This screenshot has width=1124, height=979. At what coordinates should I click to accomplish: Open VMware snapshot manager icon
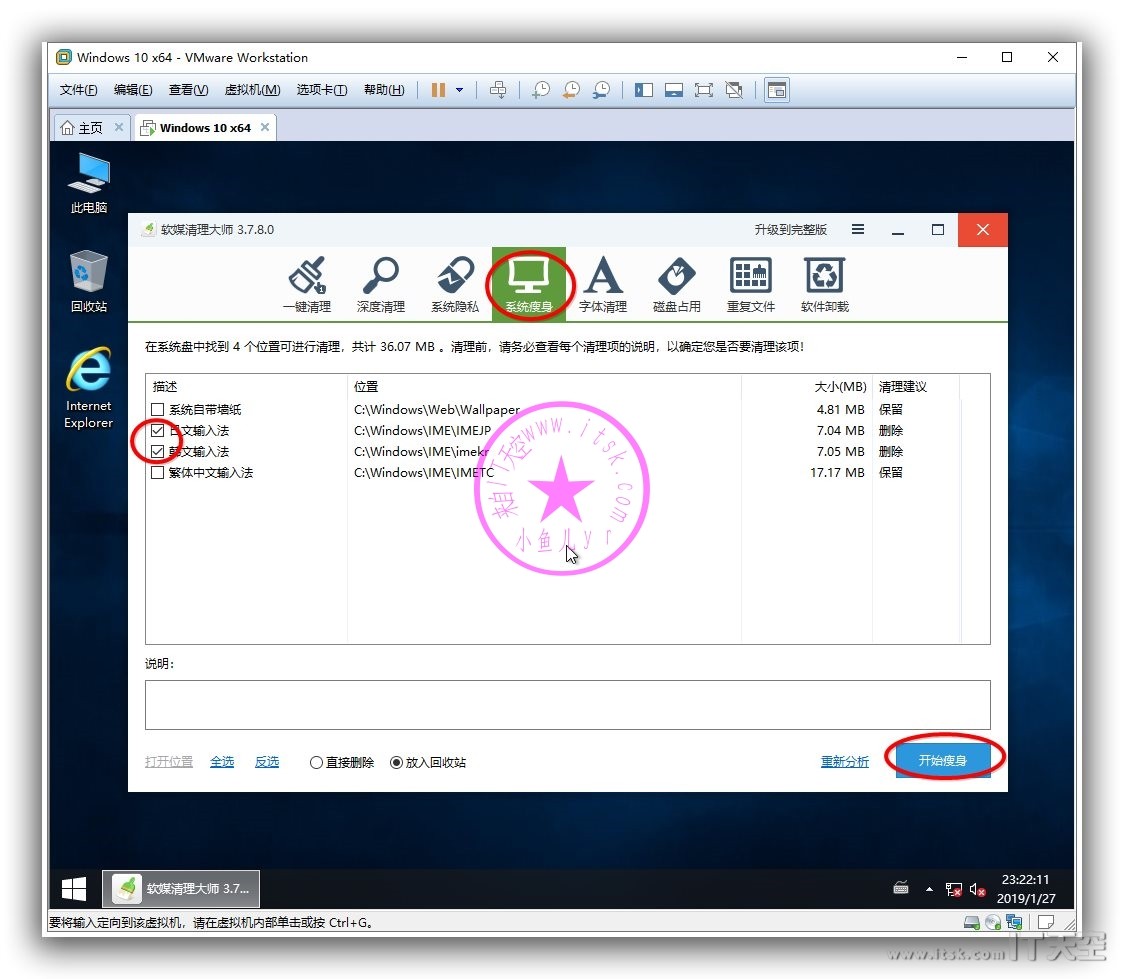[x=601, y=90]
